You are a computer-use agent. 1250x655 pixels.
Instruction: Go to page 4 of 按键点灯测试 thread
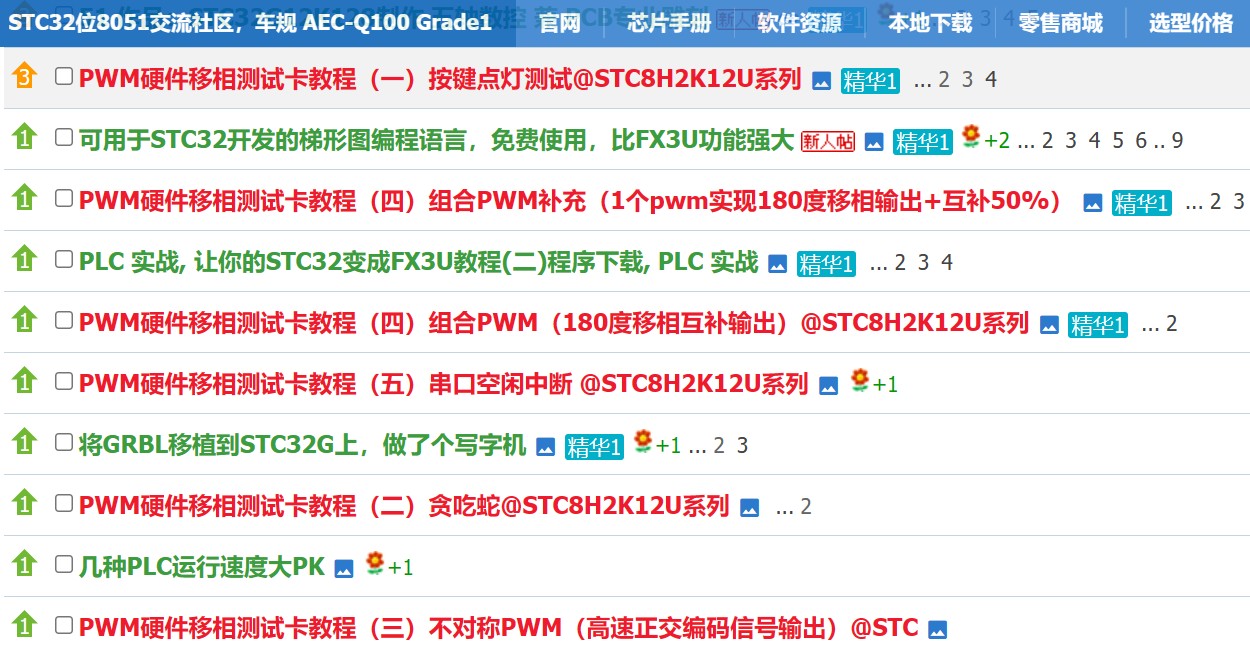[x=991, y=80]
